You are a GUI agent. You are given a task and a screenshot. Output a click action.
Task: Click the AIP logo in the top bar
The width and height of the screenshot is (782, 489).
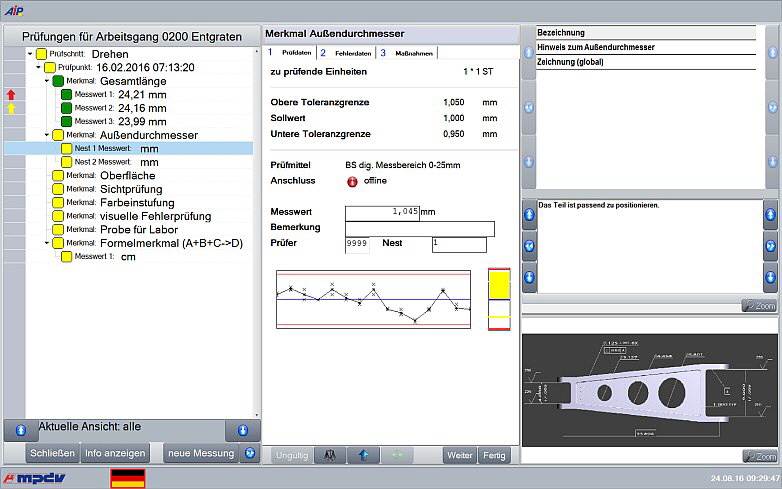tap(14, 11)
